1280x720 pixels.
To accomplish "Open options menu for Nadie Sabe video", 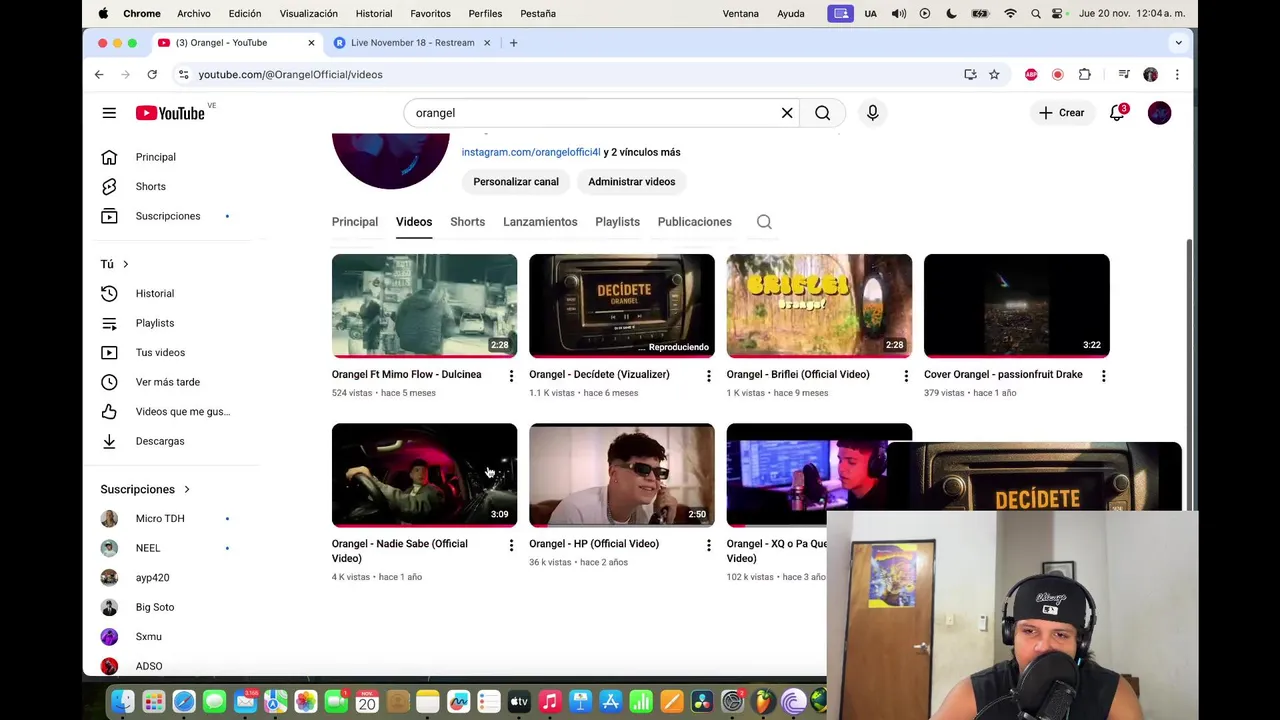I will coord(511,545).
